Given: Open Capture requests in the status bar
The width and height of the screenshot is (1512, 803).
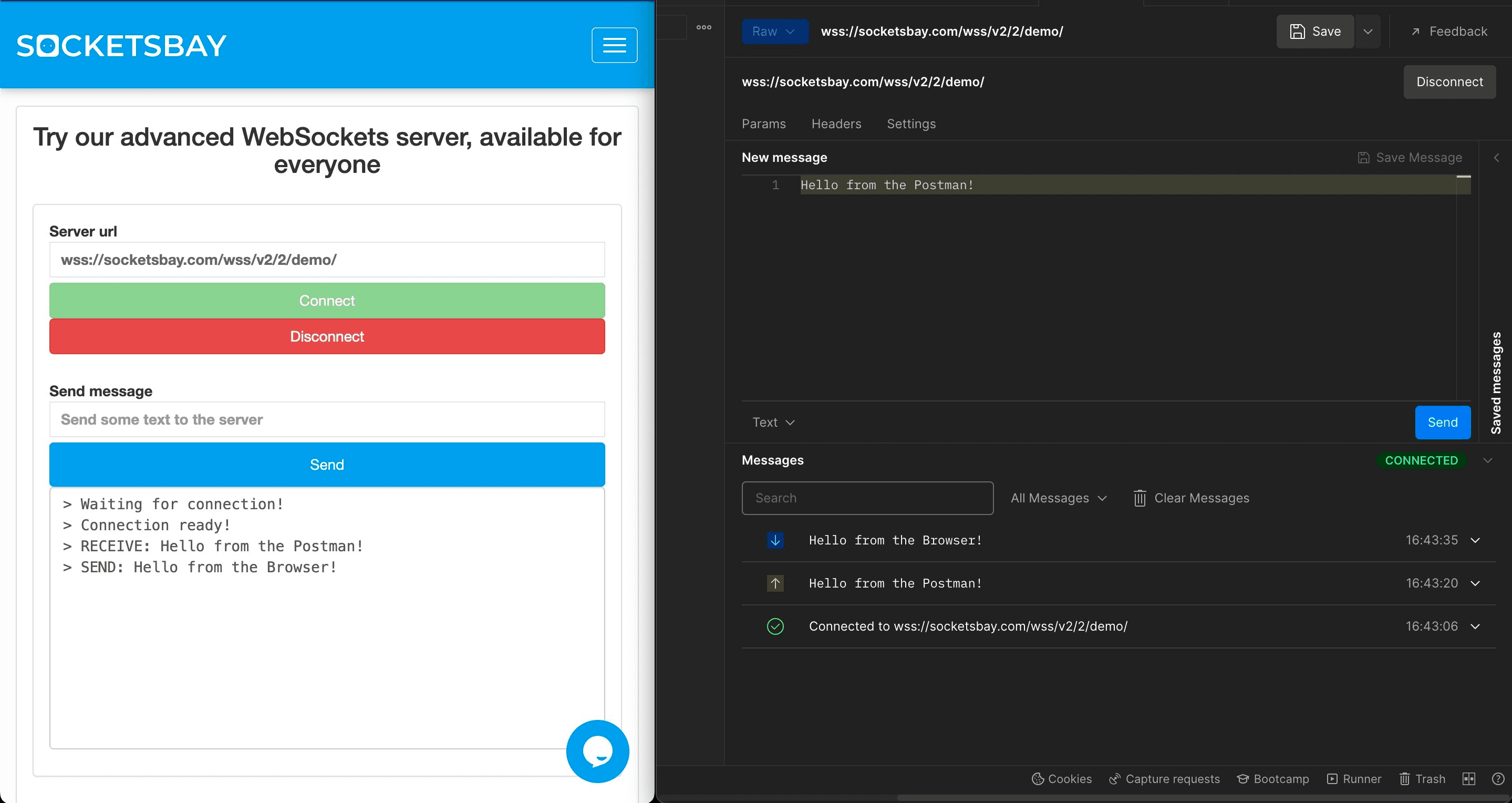Looking at the screenshot, I should (1164, 778).
